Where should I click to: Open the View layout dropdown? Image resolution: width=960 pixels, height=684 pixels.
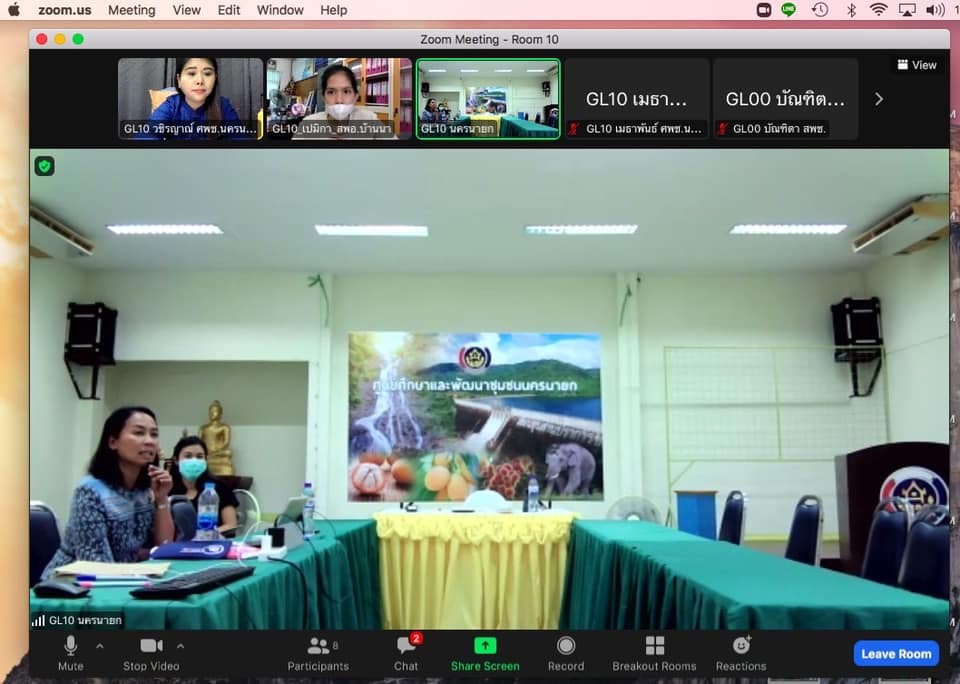coord(917,65)
